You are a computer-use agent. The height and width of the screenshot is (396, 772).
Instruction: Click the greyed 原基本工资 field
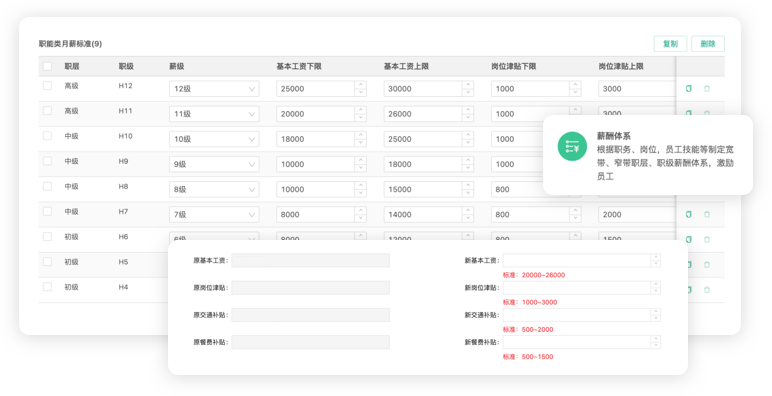pyautogui.click(x=311, y=260)
